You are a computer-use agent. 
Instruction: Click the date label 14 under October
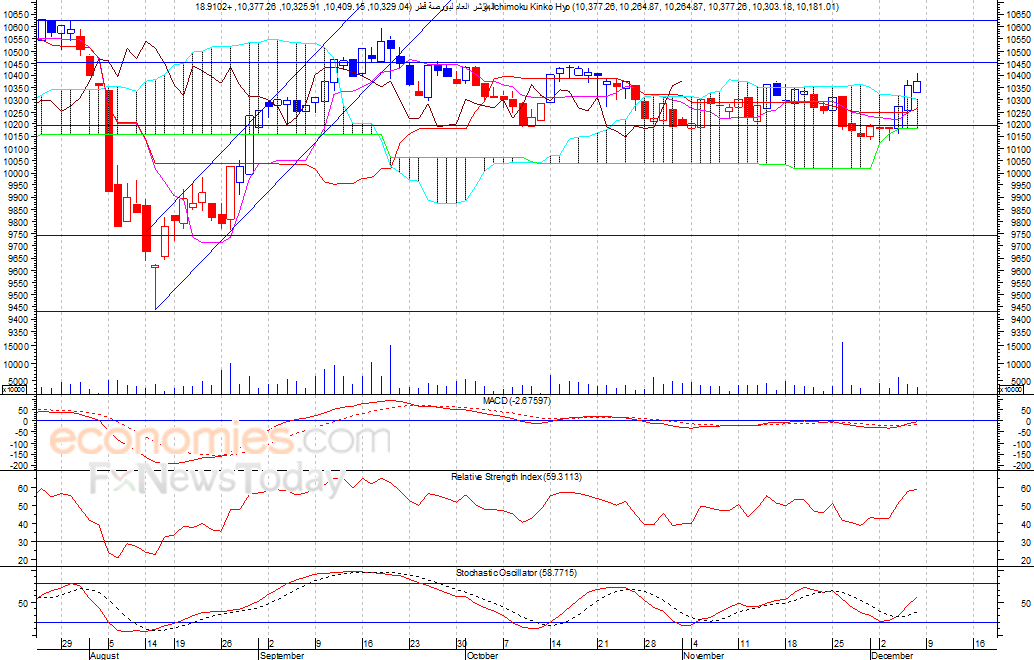[x=556, y=644]
